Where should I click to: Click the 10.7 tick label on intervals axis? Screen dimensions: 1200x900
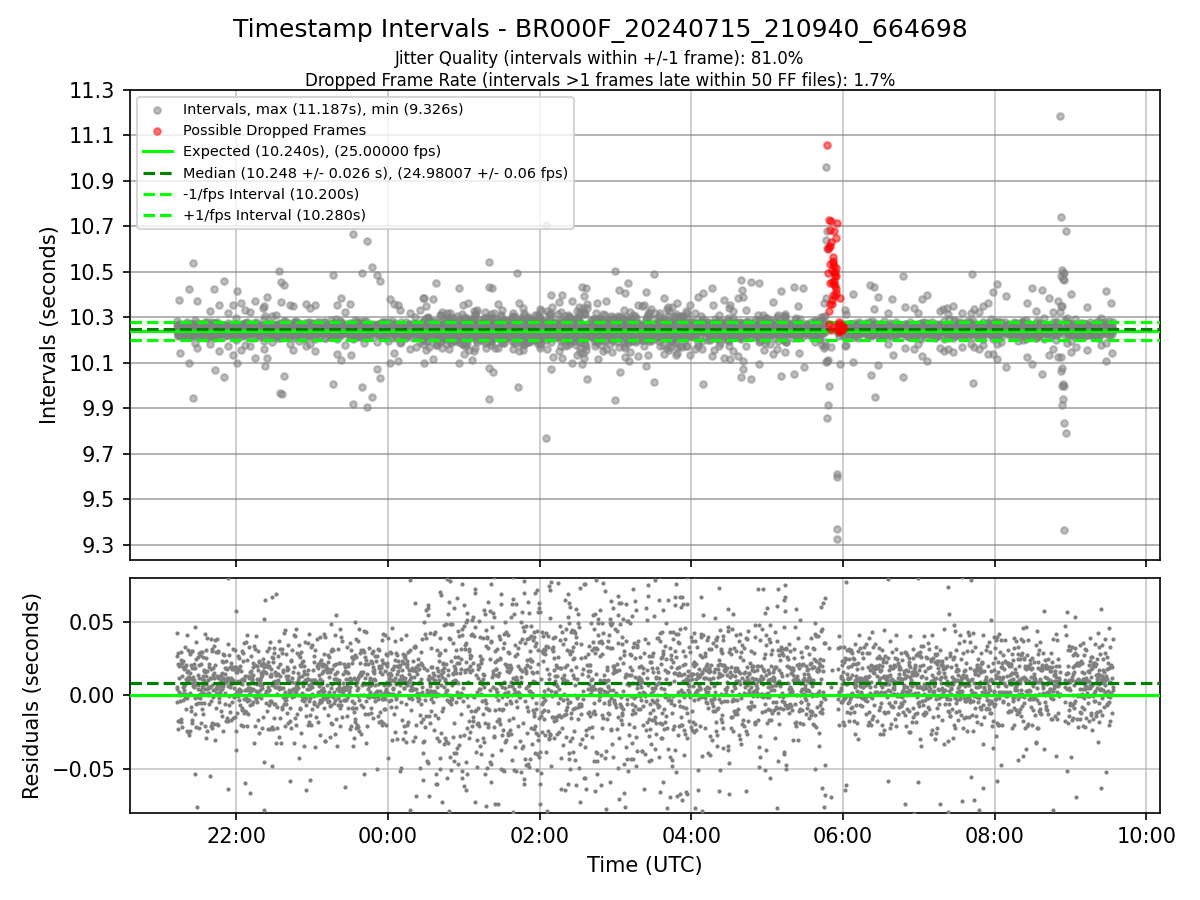92,227
